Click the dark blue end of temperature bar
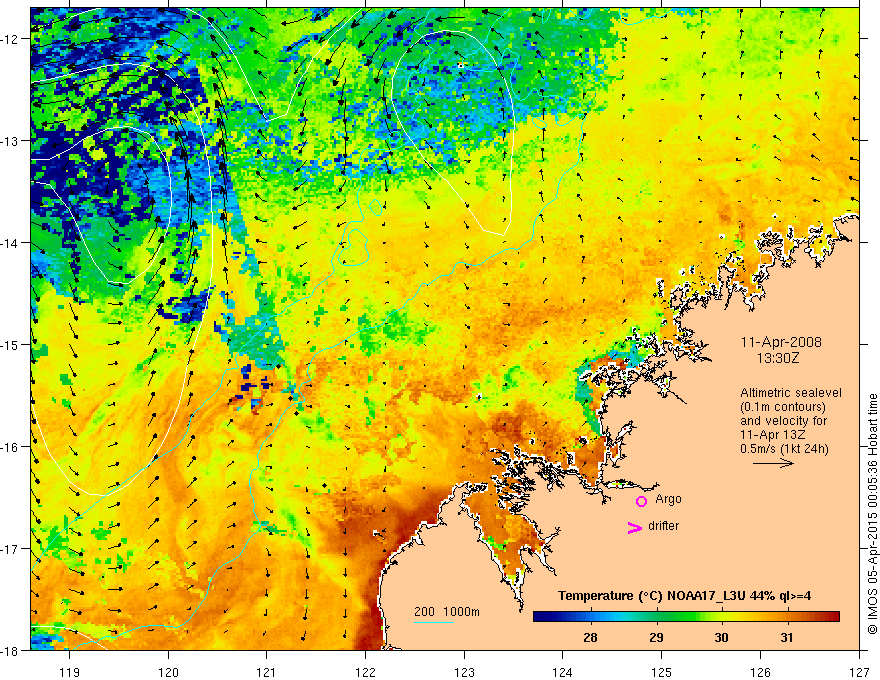This screenshot has width=880, height=680. pyautogui.click(x=539, y=617)
